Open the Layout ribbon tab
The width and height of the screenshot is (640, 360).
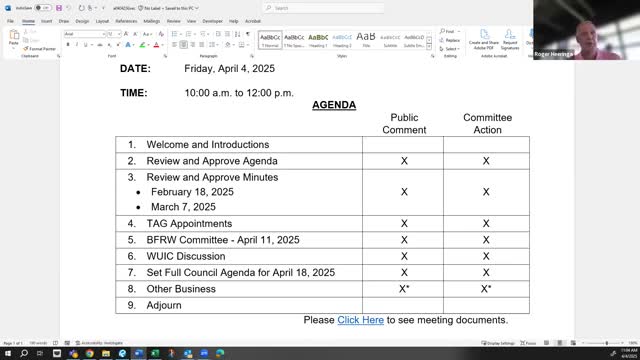click(x=102, y=21)
